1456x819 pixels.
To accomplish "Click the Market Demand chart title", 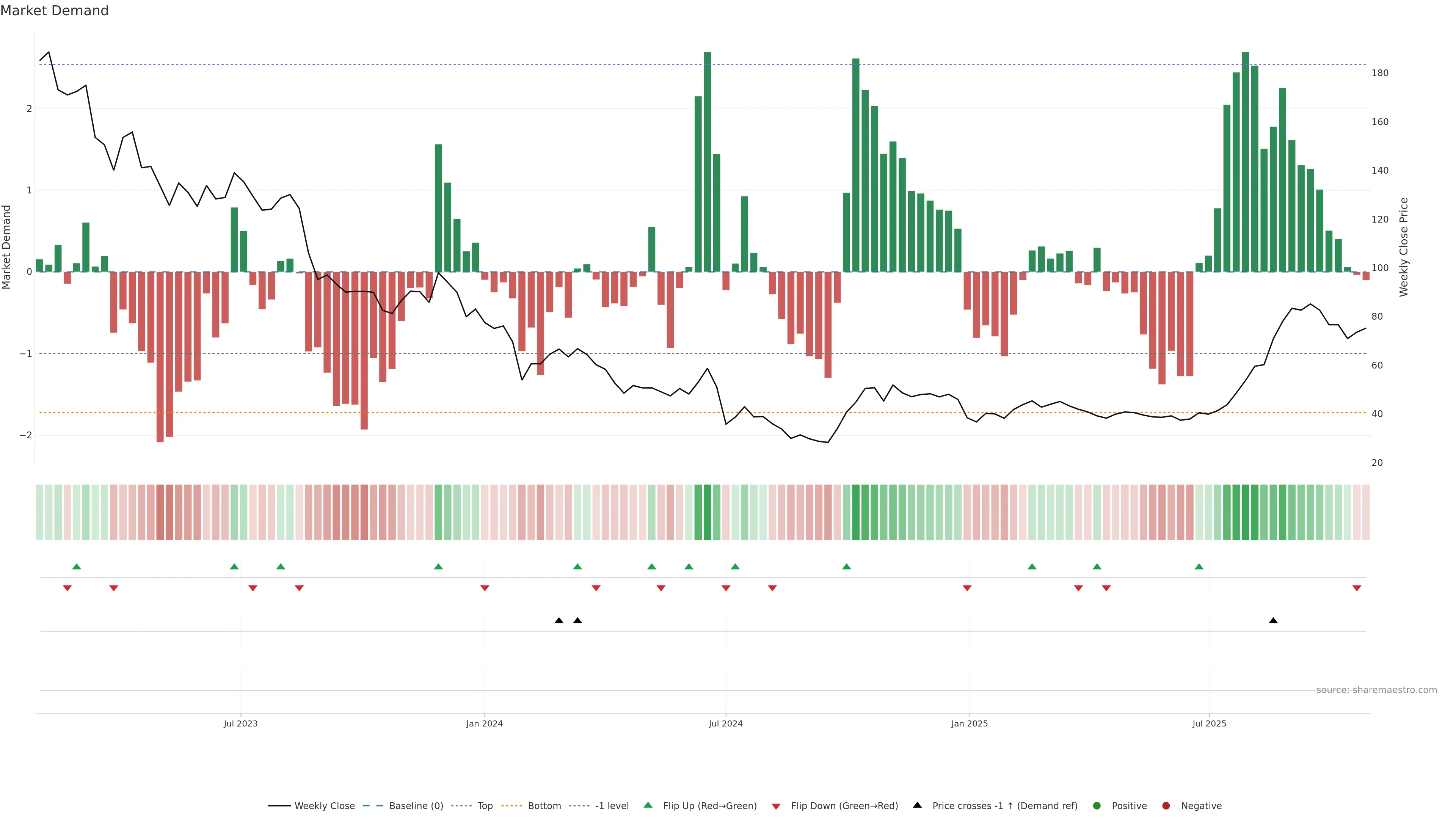I will (54, 11).
